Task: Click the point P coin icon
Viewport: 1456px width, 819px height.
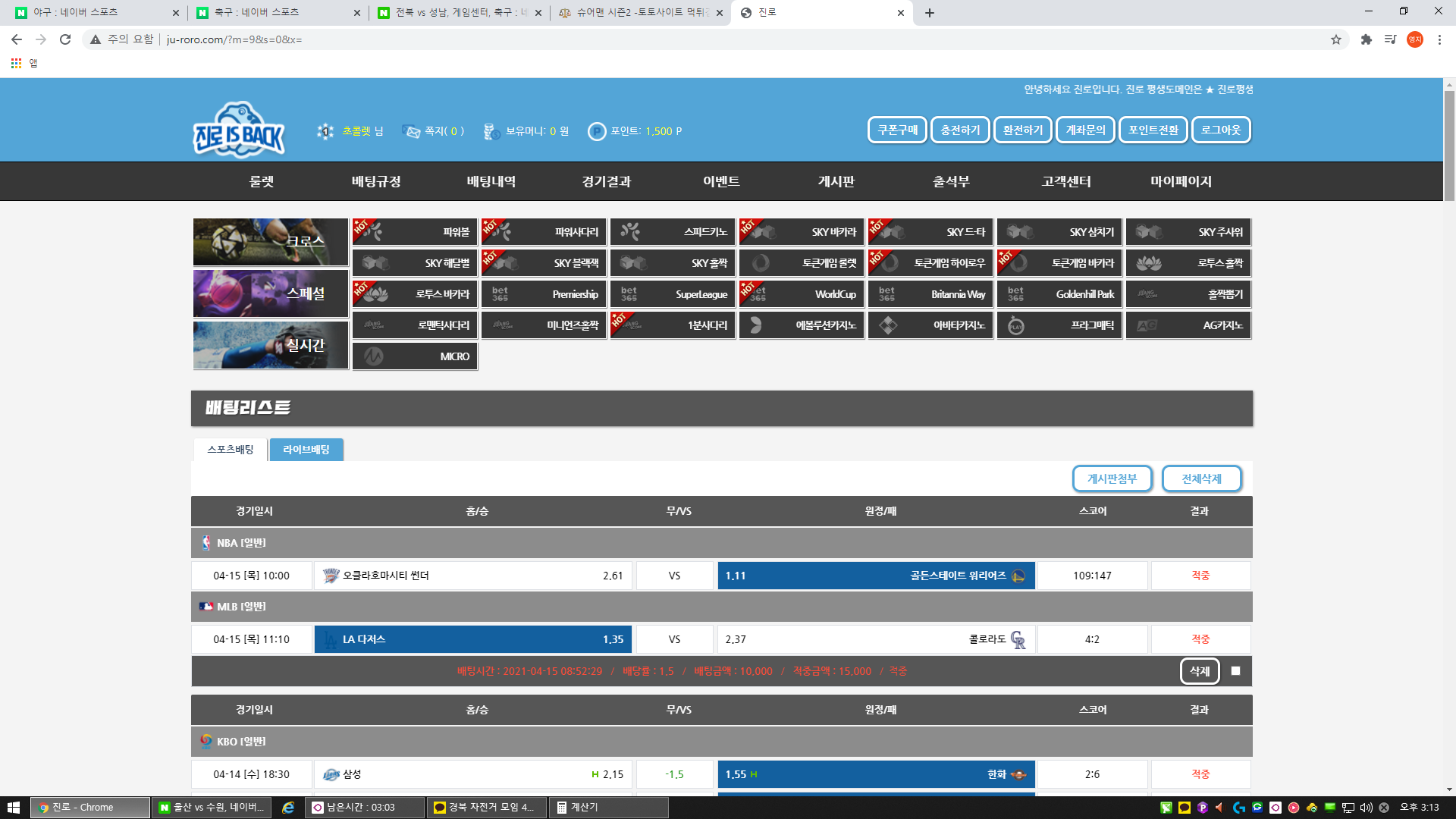Action: click(597, 131)
